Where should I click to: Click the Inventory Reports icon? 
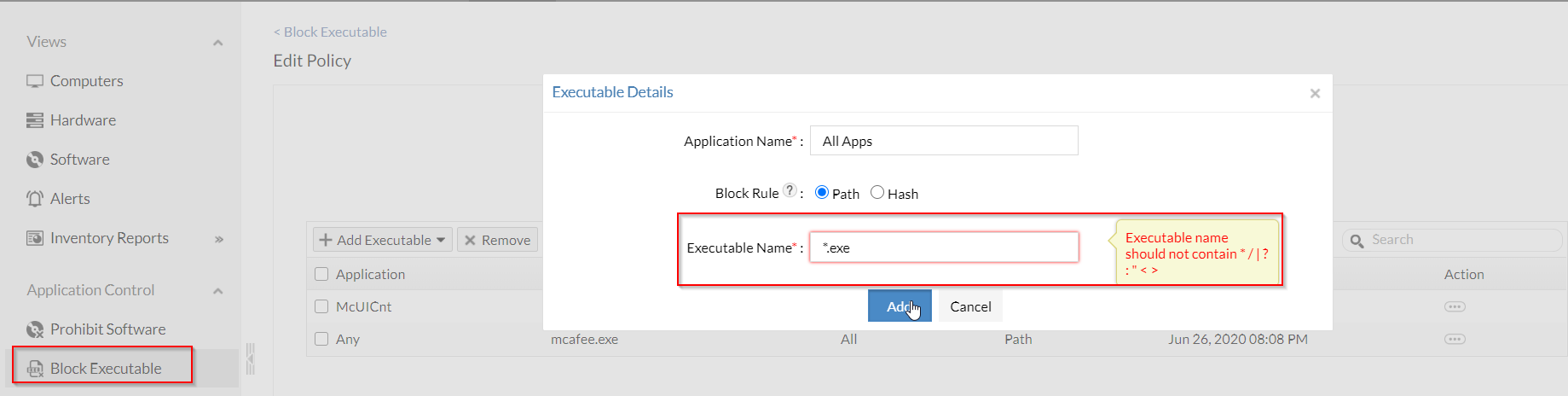(35, 238)
